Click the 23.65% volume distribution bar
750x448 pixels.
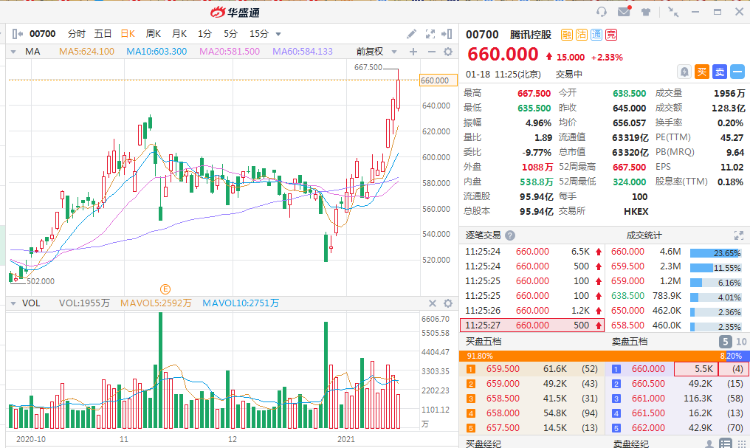[715, 253]
